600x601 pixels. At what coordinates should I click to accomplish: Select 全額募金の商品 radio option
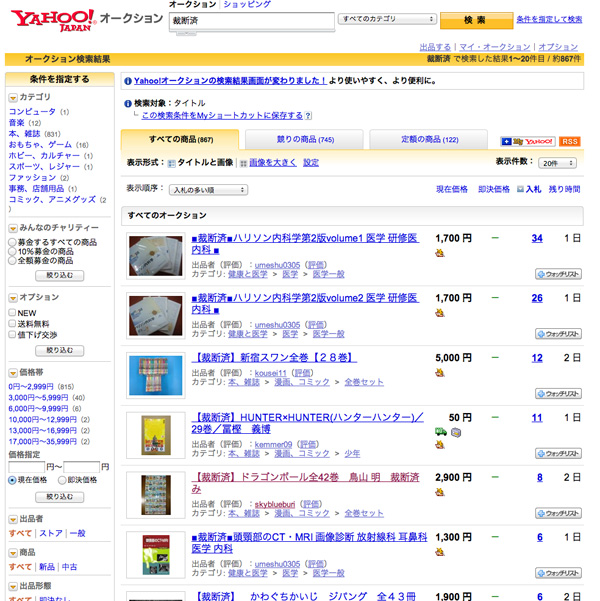coord(12,261)
